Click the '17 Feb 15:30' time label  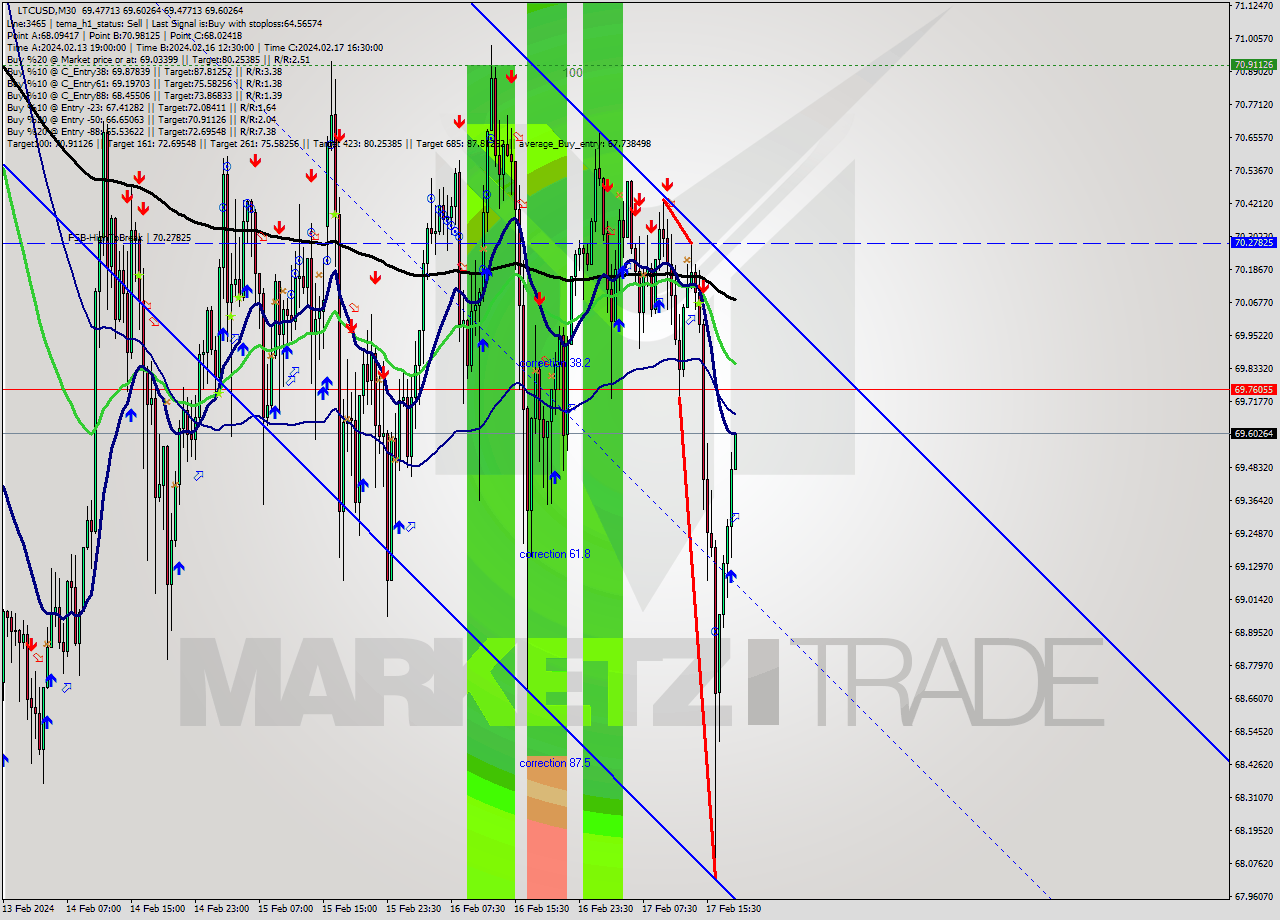733,909
